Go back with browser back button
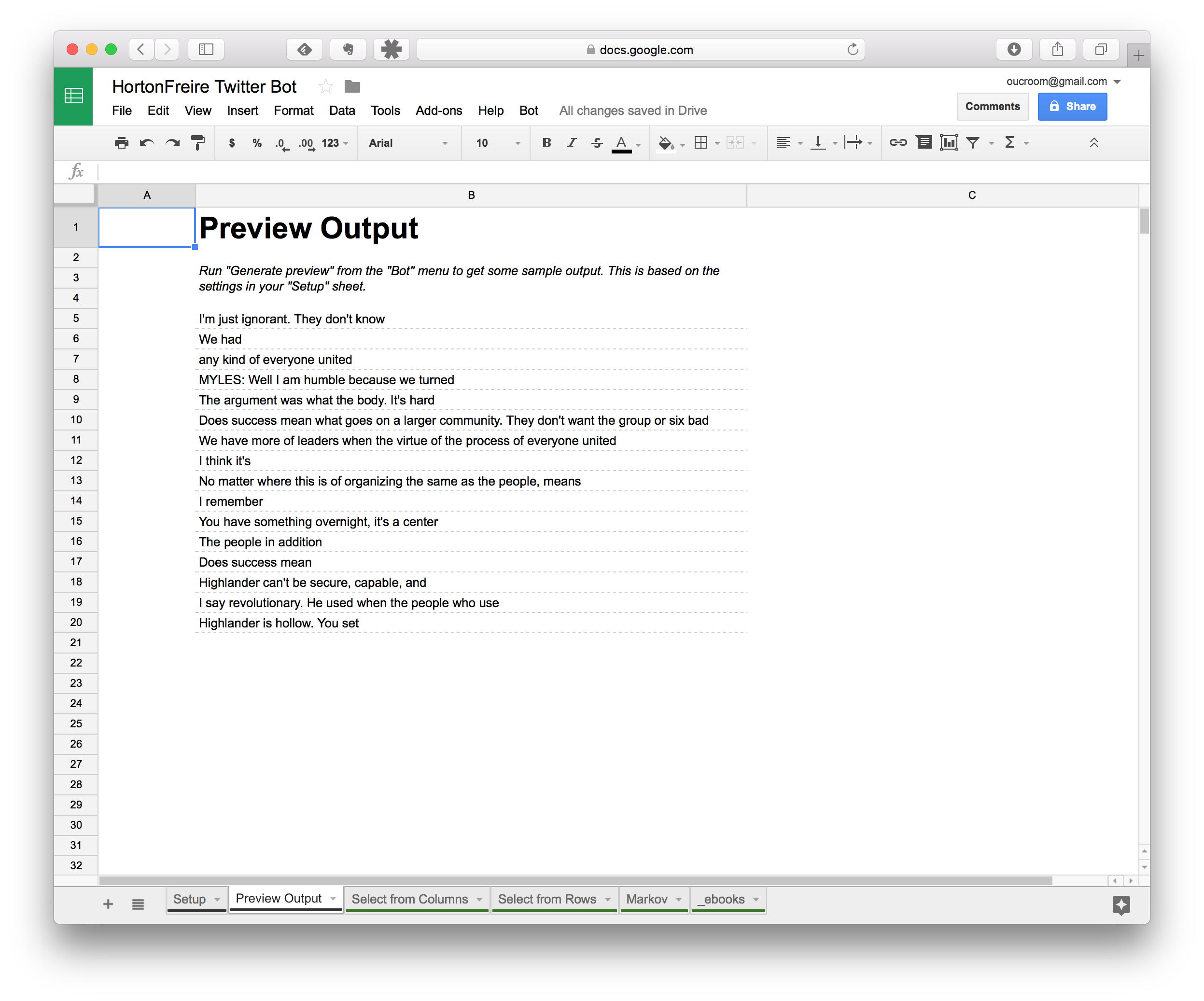The width and height of the screenshot is (1204, 1001). (141, 49)
